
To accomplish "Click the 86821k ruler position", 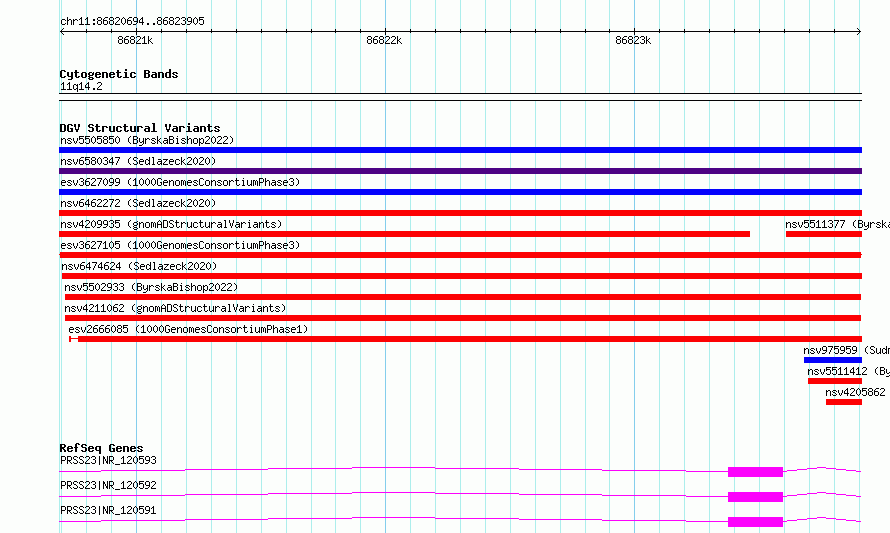I will pyautogui.click(x=135, y=40).
